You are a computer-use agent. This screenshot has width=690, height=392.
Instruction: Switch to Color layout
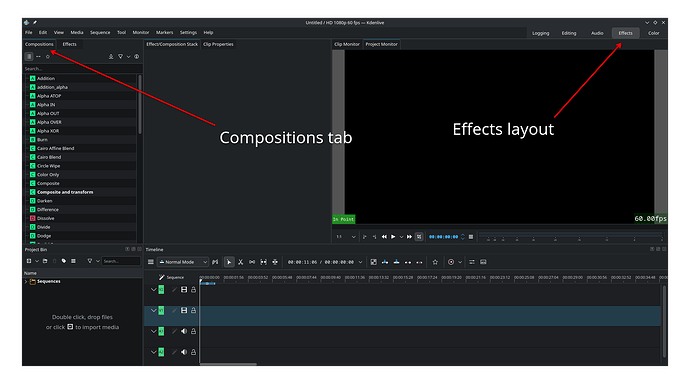(653, 33)
